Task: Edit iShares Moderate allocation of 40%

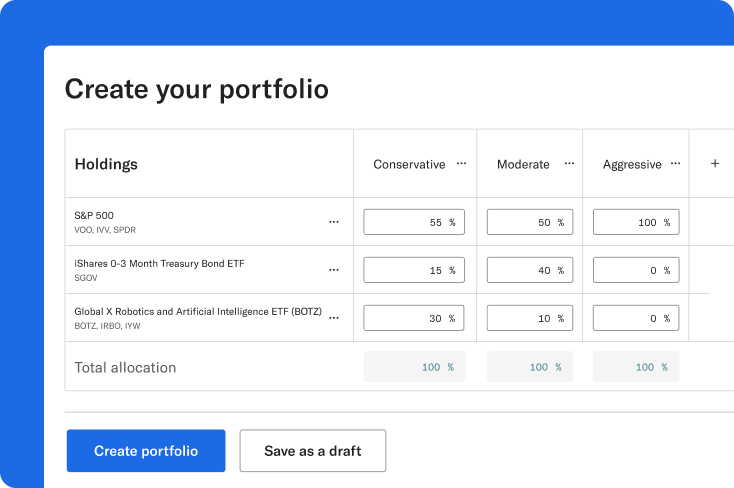Action: [529, 270]
